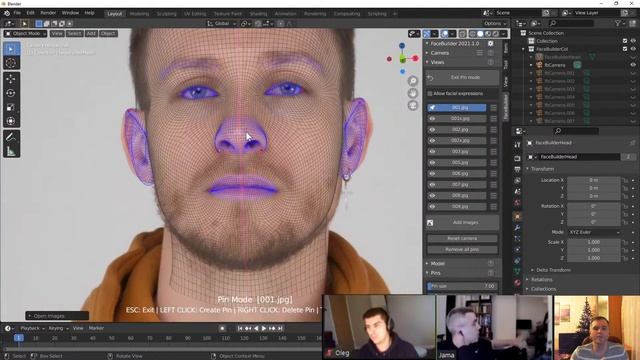Select the Move tool
640x360 pixels.
pyautogui.click(x=11, y=78)
